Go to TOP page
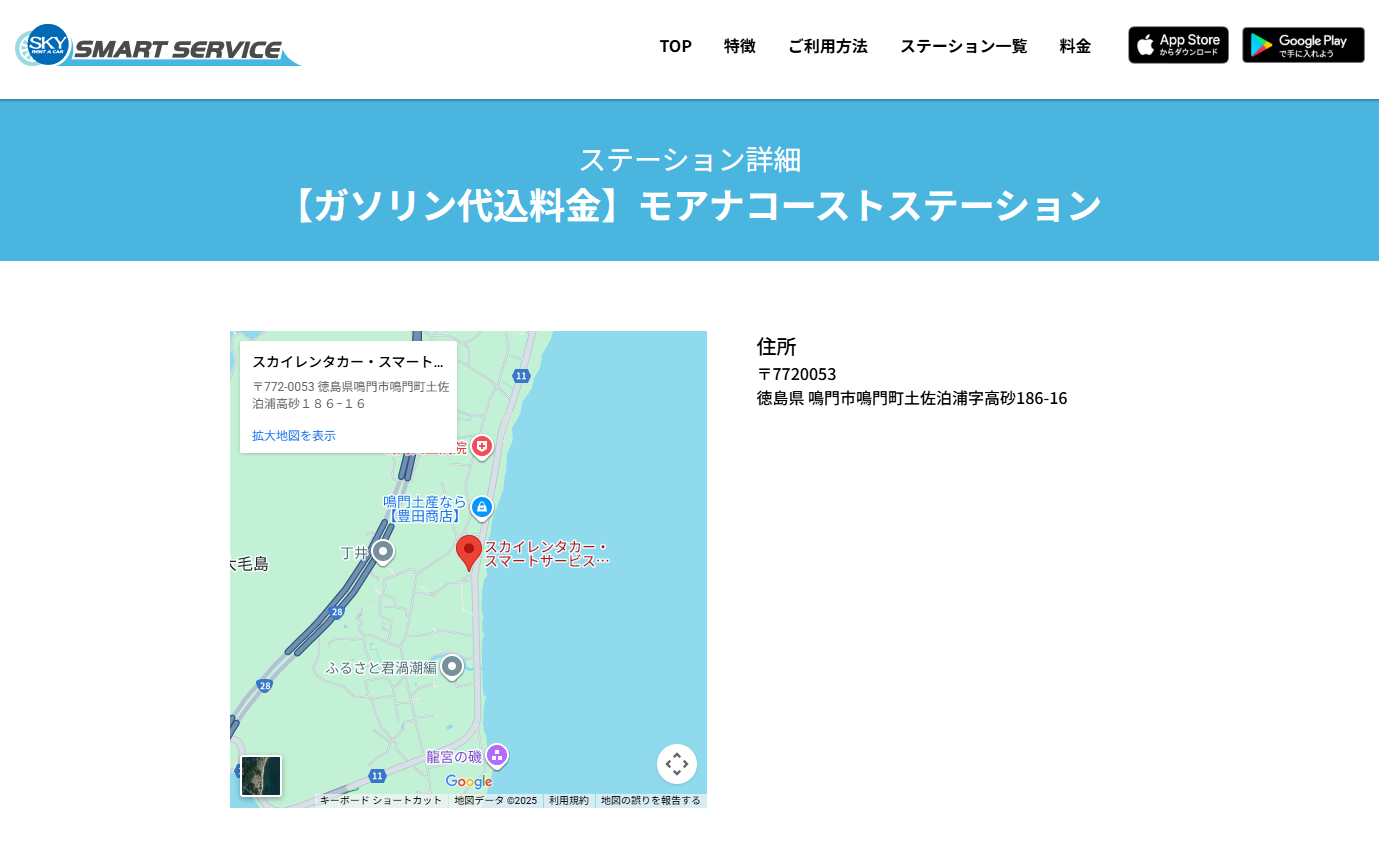This screenshot has height=852, width=1379. point(675,46)
